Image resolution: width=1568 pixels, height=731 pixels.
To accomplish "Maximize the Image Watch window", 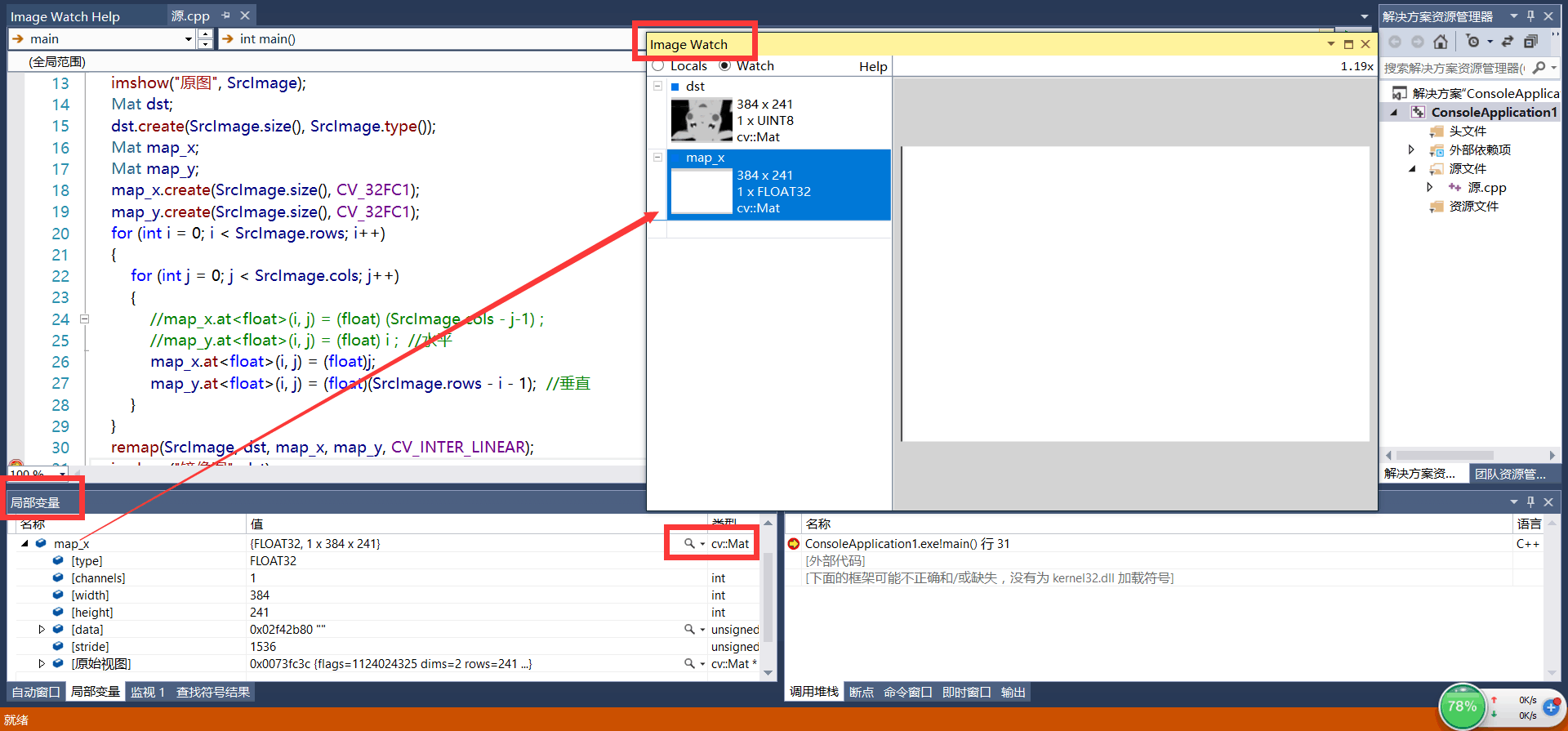I will (1348, 44).
